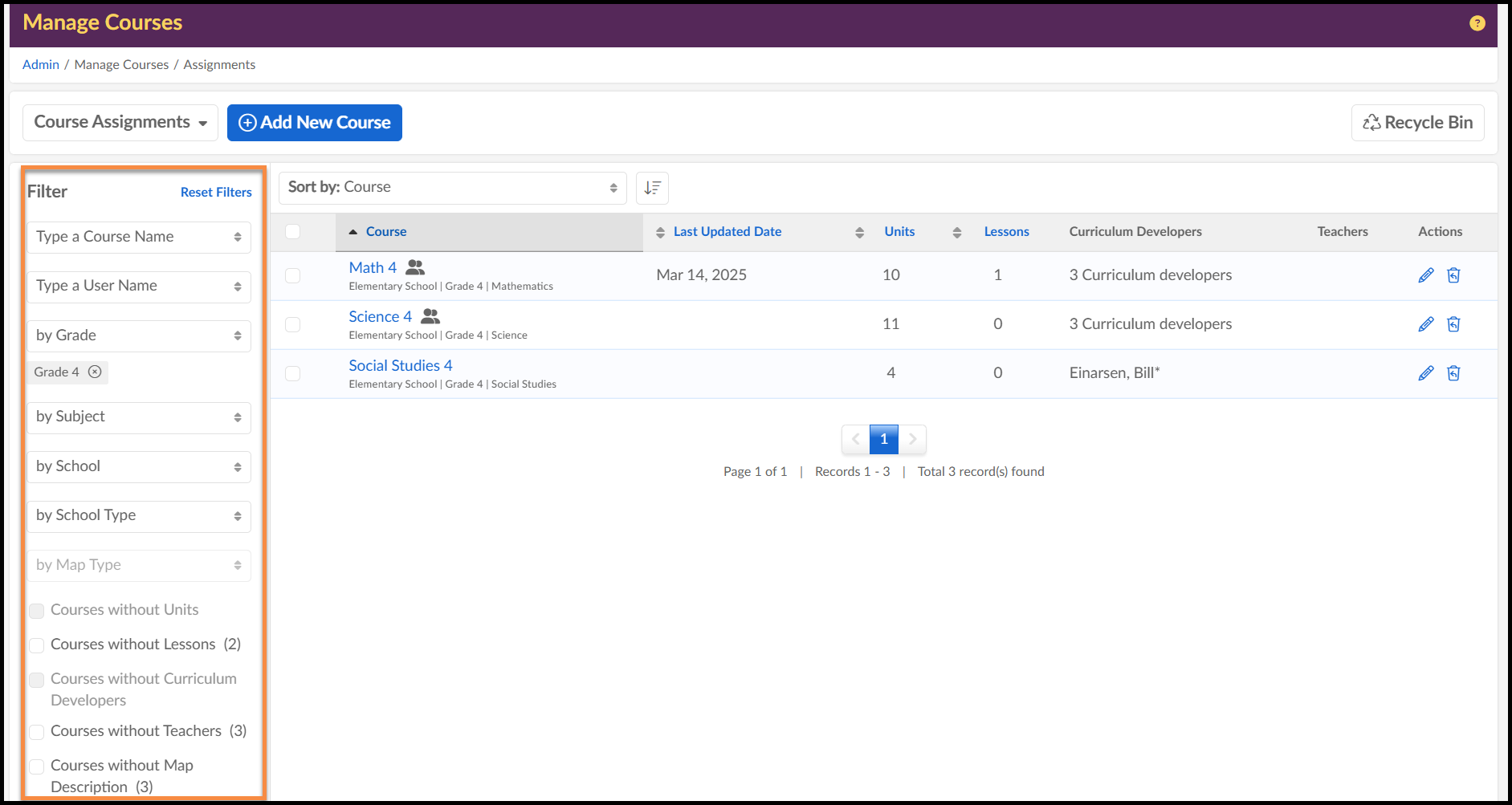Open the Sort by Course dropdown
This screenshot has width=1512, height=805.
click(452, 188)
